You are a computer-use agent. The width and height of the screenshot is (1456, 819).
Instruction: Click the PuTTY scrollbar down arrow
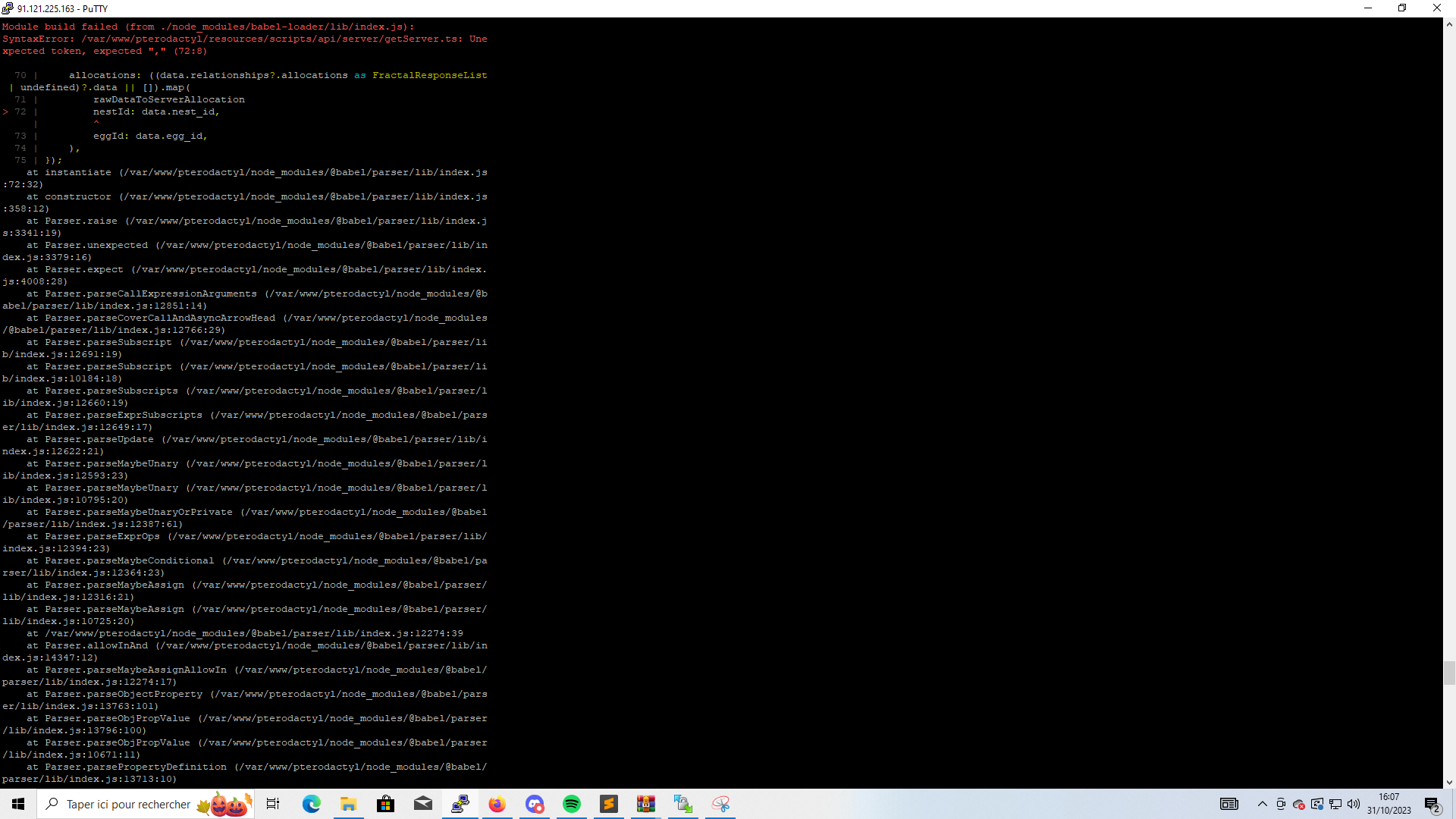click(x=1449, y=782)
